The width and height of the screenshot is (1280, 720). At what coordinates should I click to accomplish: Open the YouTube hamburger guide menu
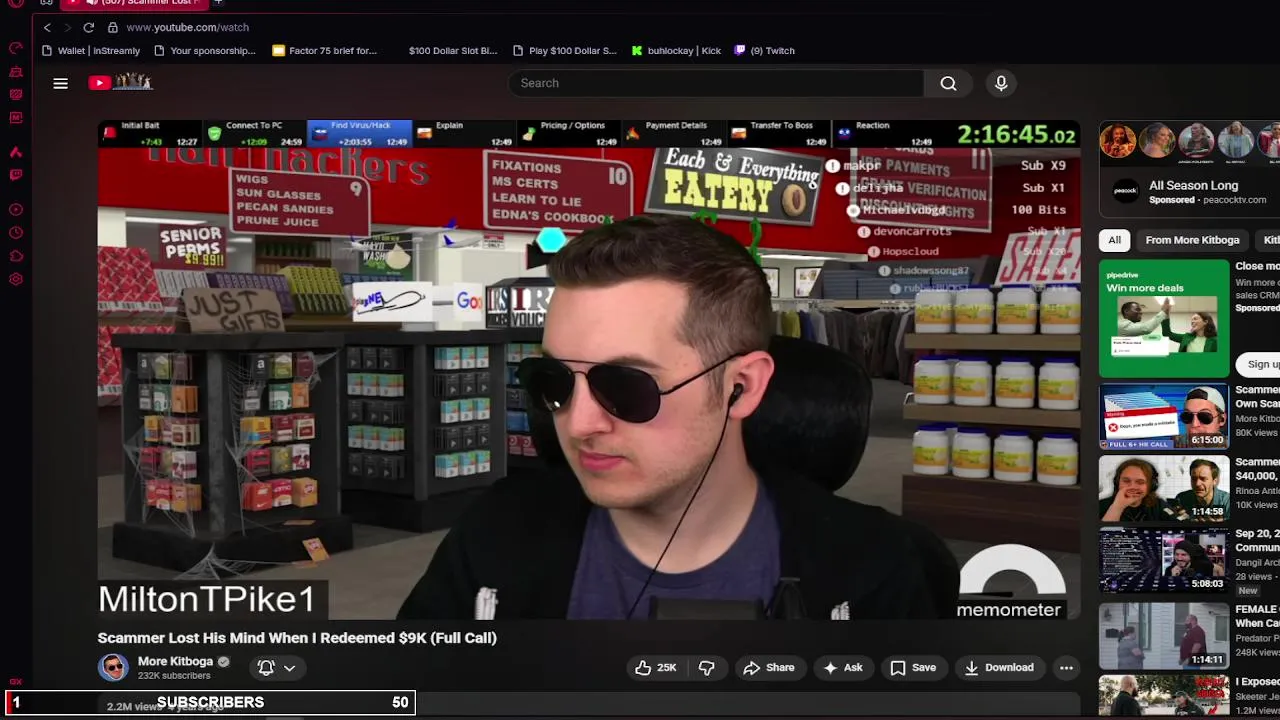(60, 83)
